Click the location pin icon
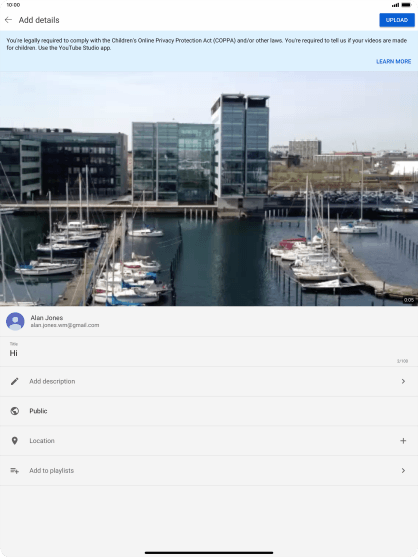The image size is (418, 557). (x=15, y=441)
